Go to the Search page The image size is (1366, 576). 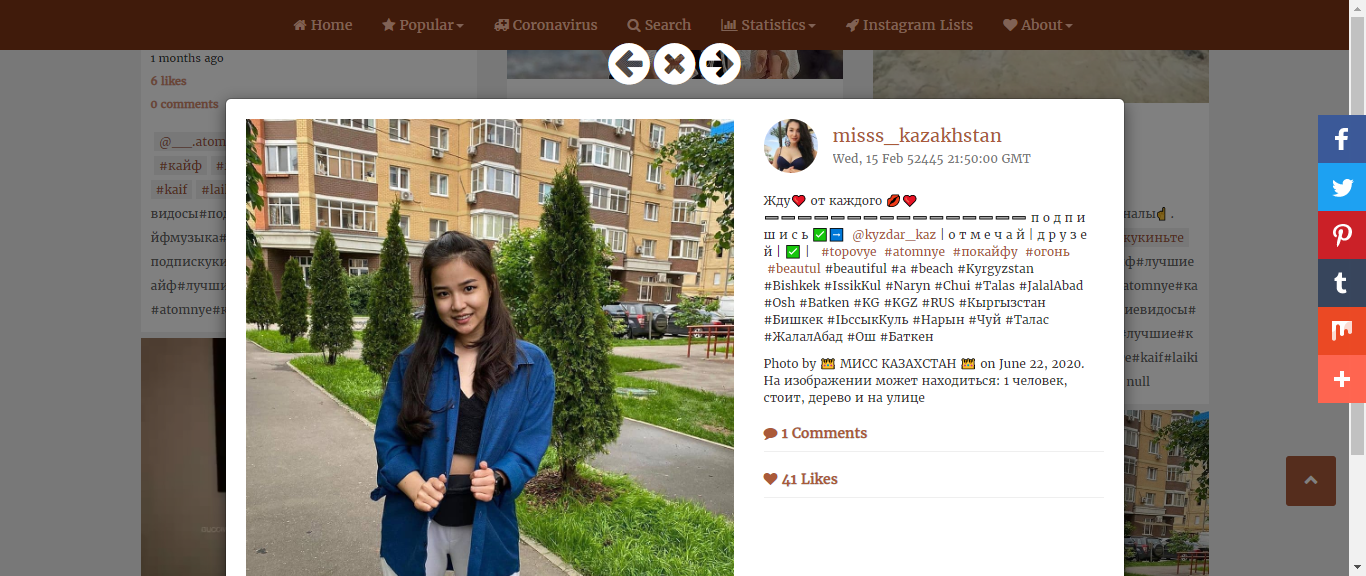click(659, 25)
